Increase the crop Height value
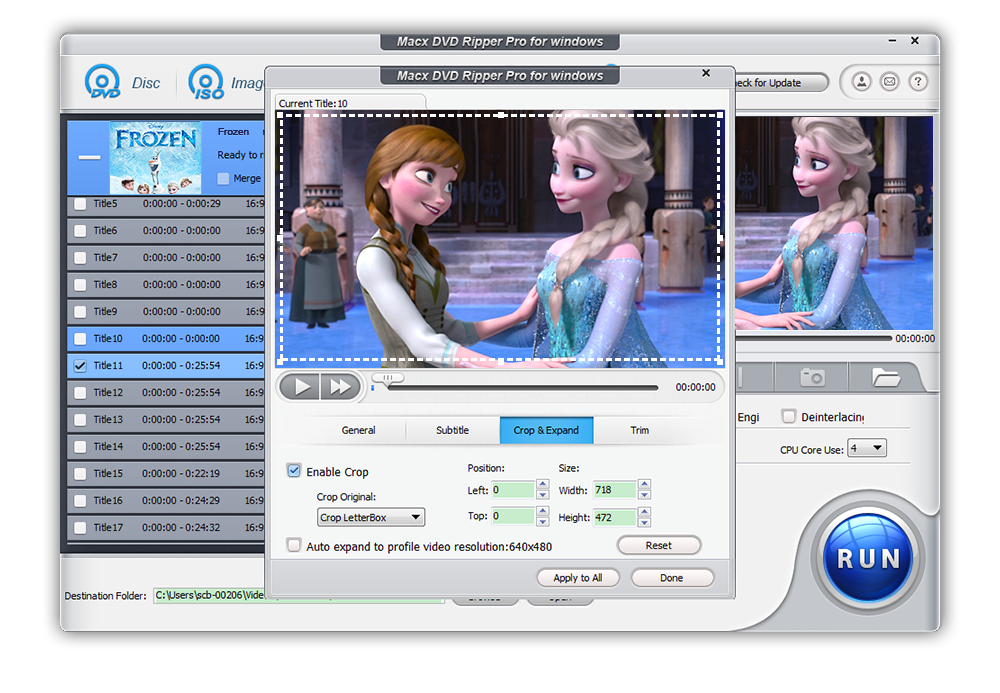Screen dimensions: 1000x693 [x=644, y=511]
